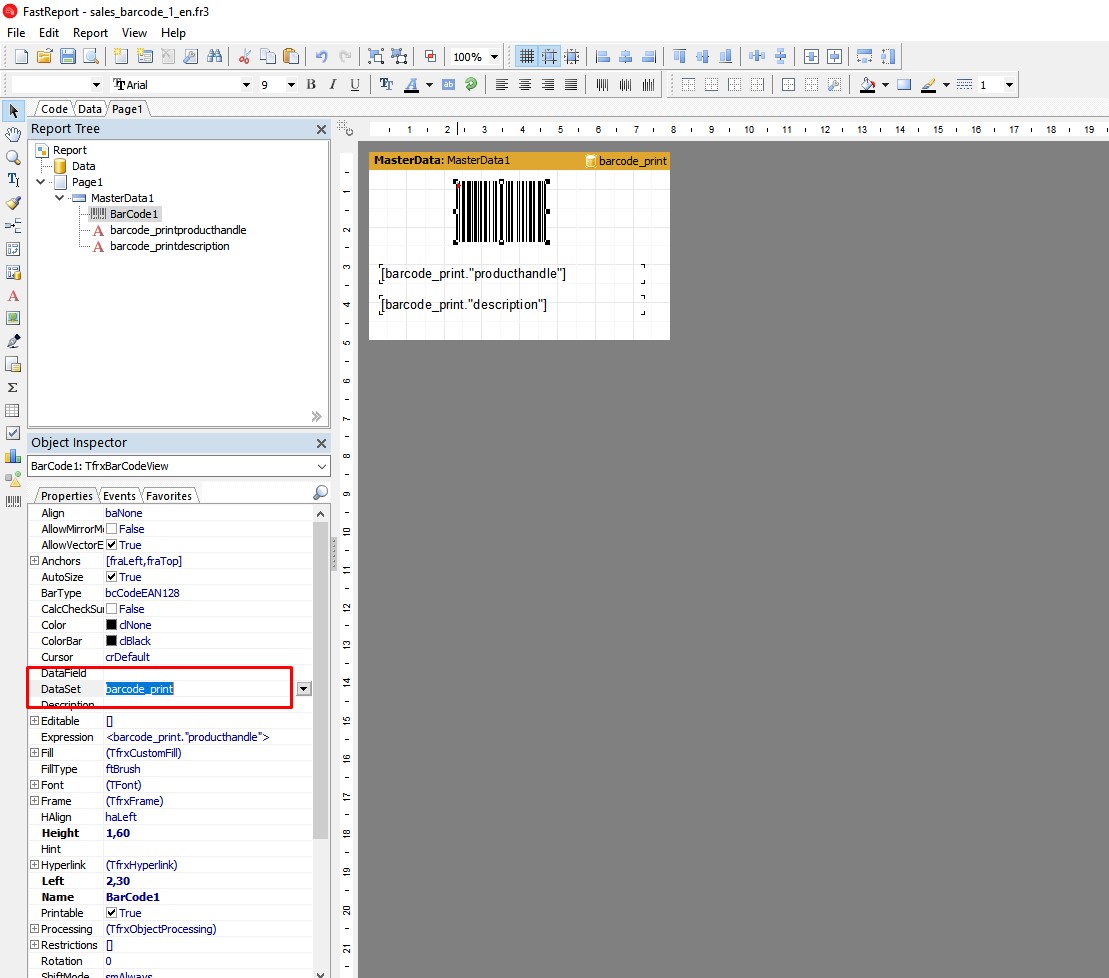Open the Edit menu
The height and width of the screenshot is (978, 1109).
click(49, 33)
